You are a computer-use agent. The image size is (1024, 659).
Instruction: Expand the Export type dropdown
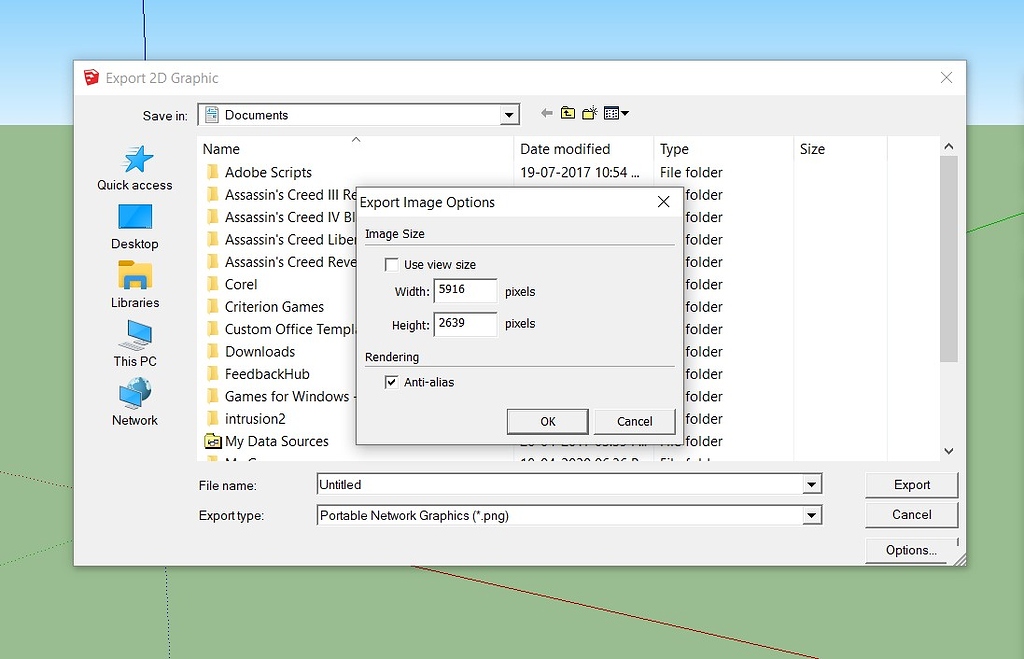click(x=811, y=515)
